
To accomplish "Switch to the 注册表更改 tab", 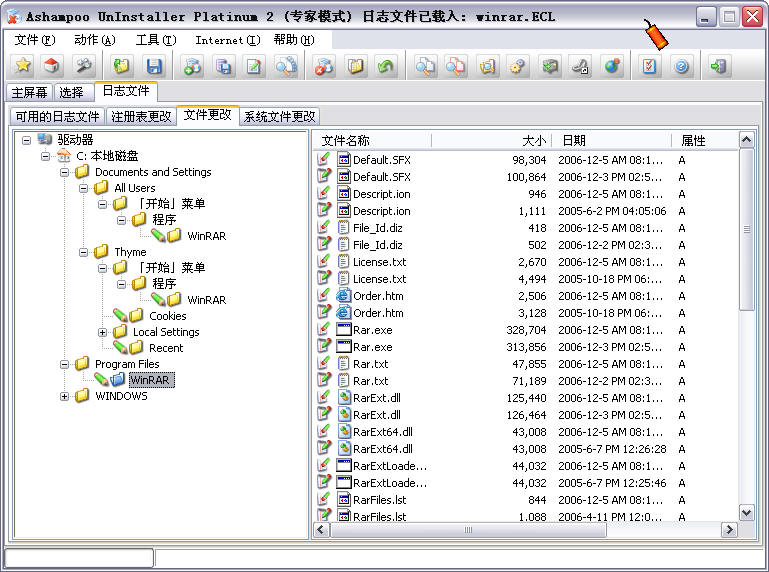I will [x=141, y=116].
